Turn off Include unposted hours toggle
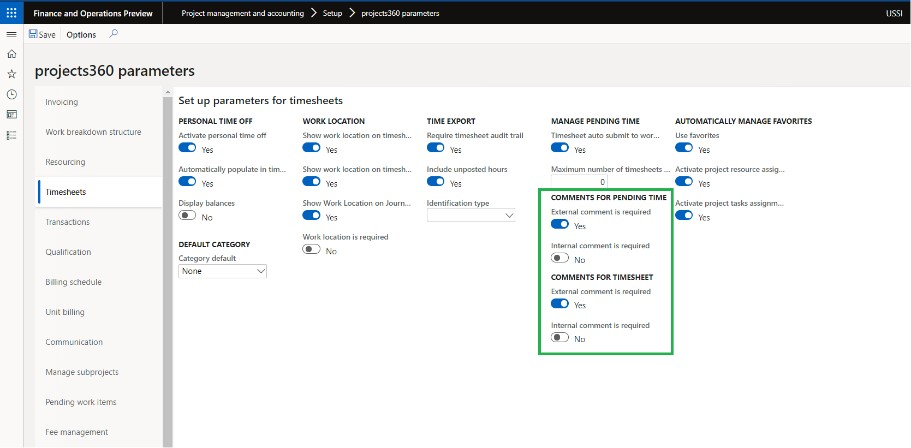This screenshot has height=448, width=911. coord(436,183)
